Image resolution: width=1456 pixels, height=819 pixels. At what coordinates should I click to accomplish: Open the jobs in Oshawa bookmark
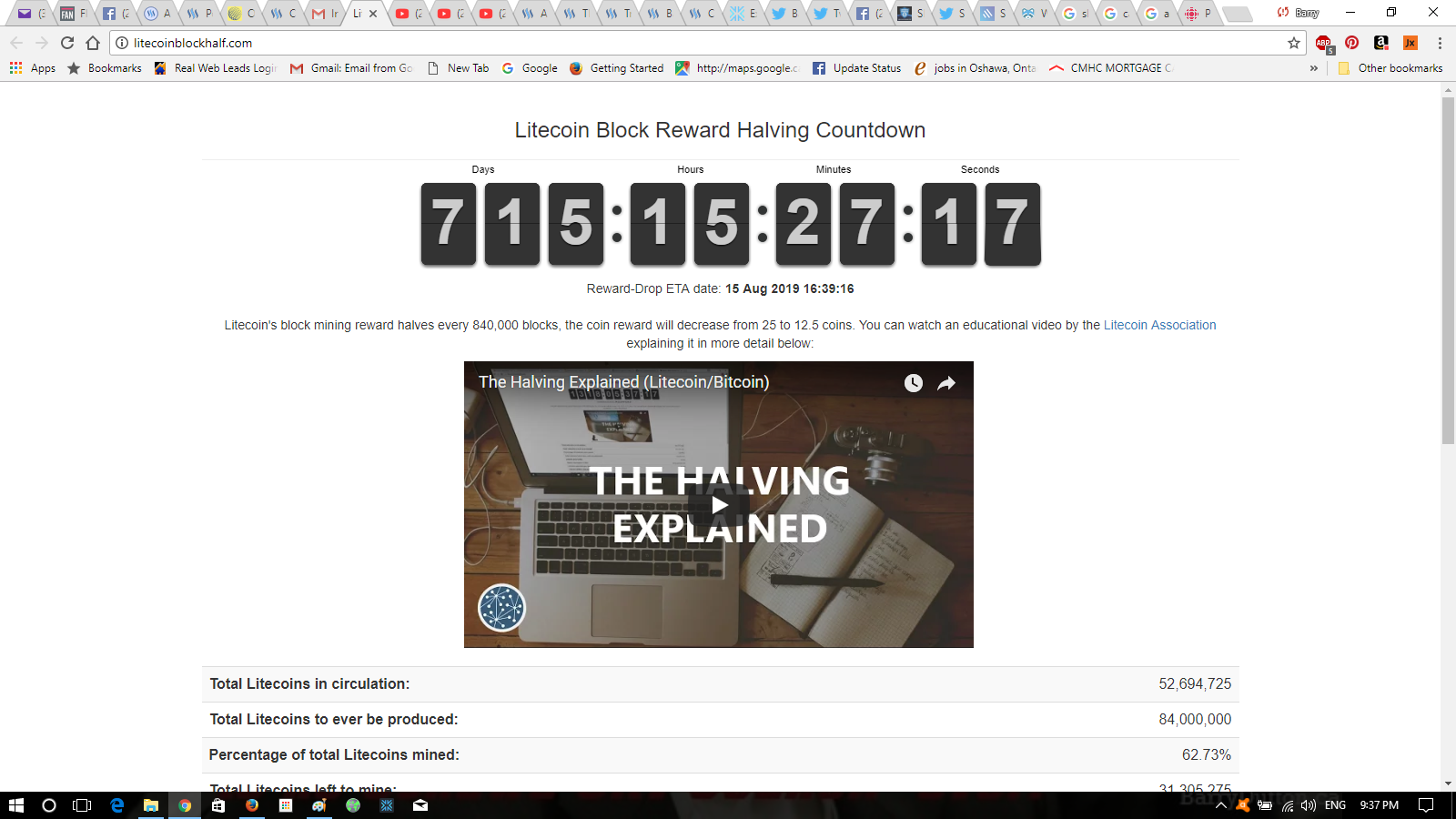tap(975, 68)
